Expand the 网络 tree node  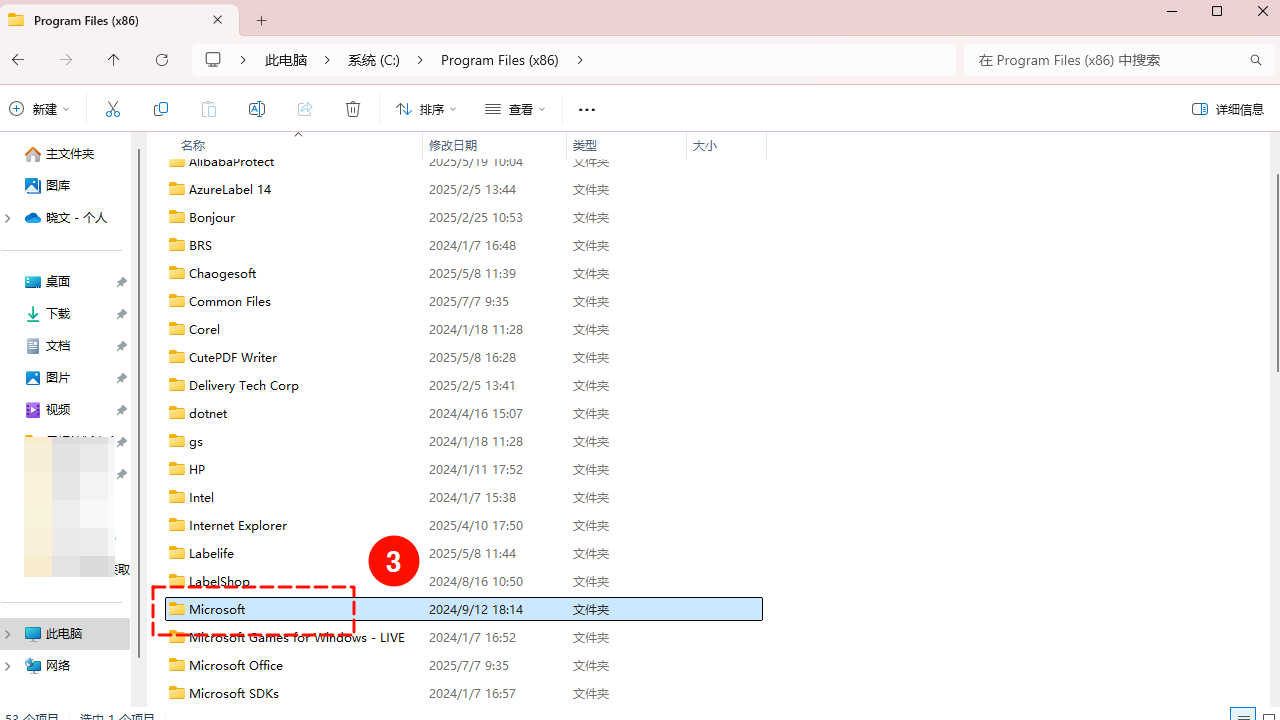pos(8,665)
